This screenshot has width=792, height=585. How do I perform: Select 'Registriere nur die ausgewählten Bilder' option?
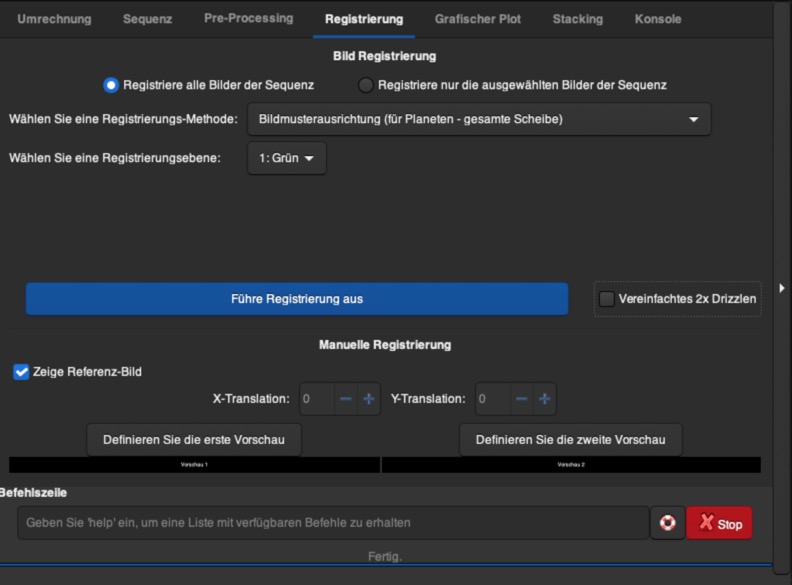366,85
